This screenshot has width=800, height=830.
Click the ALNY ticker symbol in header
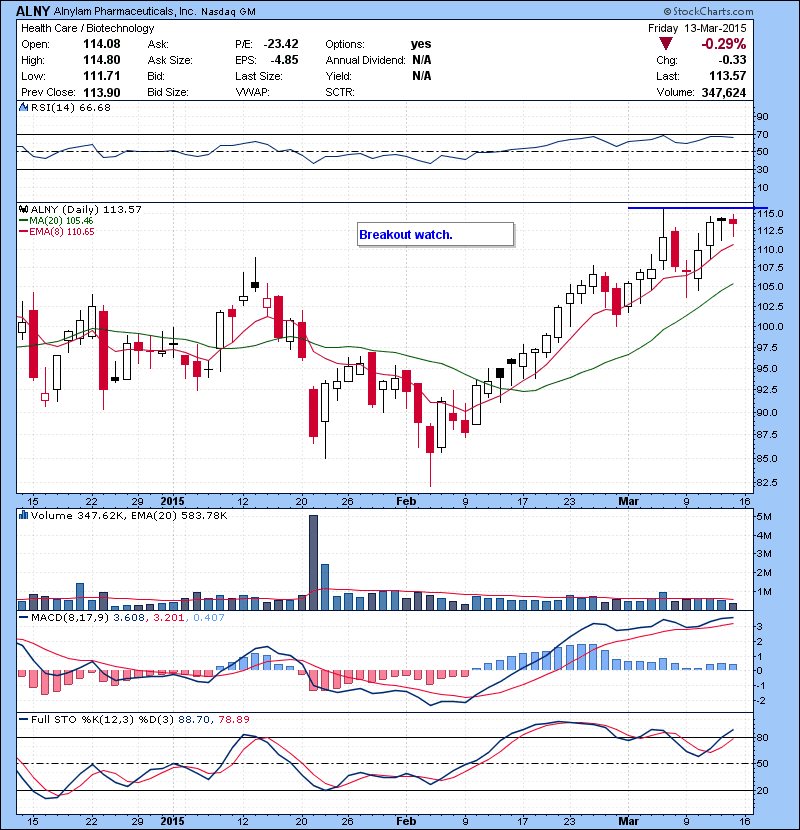point(33,11)
